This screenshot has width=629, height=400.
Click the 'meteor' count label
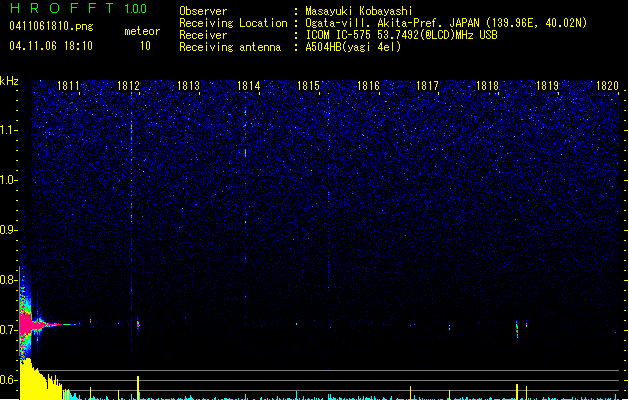(142, 31)
